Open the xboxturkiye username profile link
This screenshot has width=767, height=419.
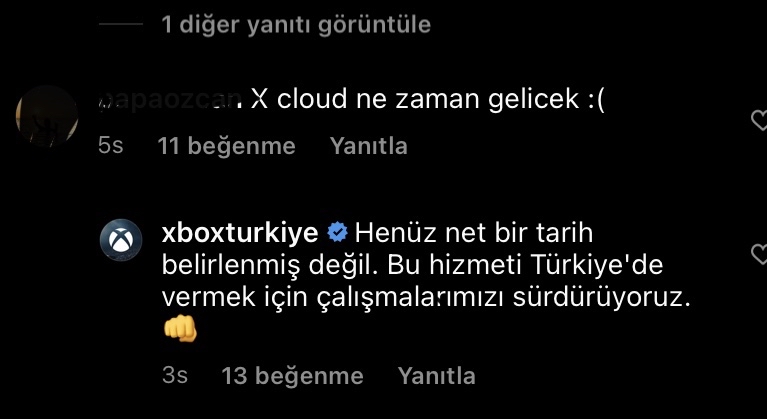click(x=240, y=233)
